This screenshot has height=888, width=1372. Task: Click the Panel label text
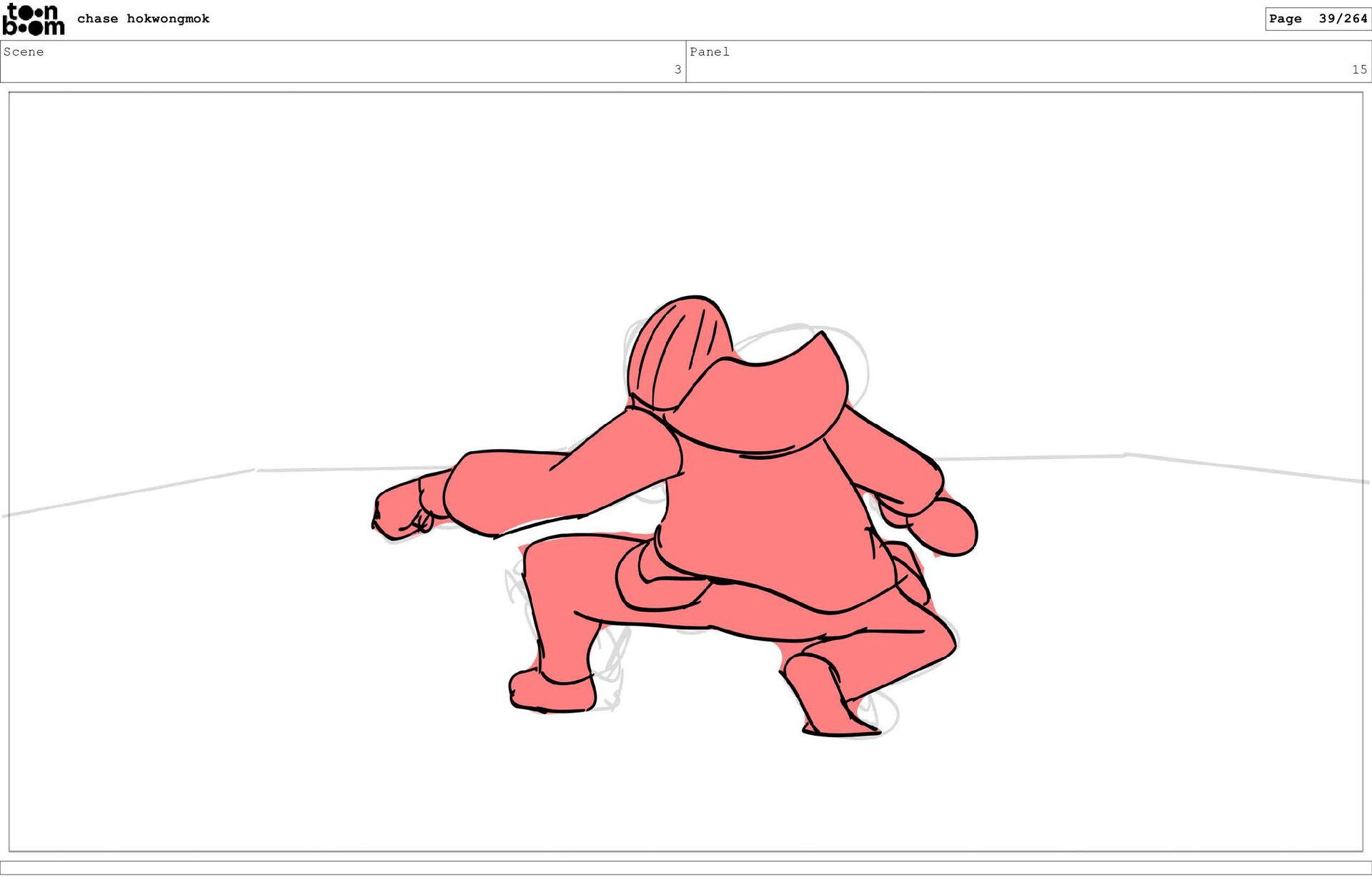[x=709, y=51]
